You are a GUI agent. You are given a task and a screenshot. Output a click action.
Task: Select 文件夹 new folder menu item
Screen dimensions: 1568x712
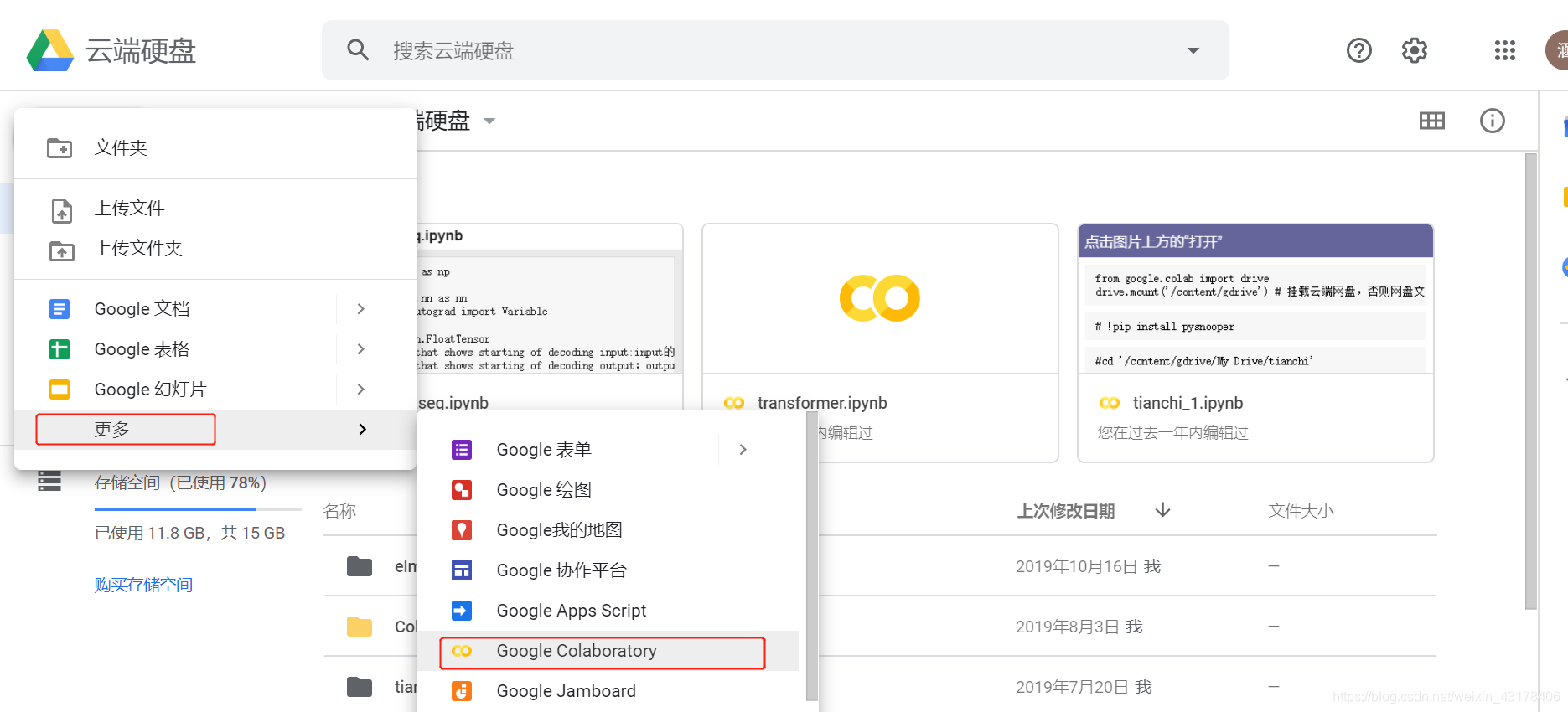pyautogui.click(x=215, y=148)
